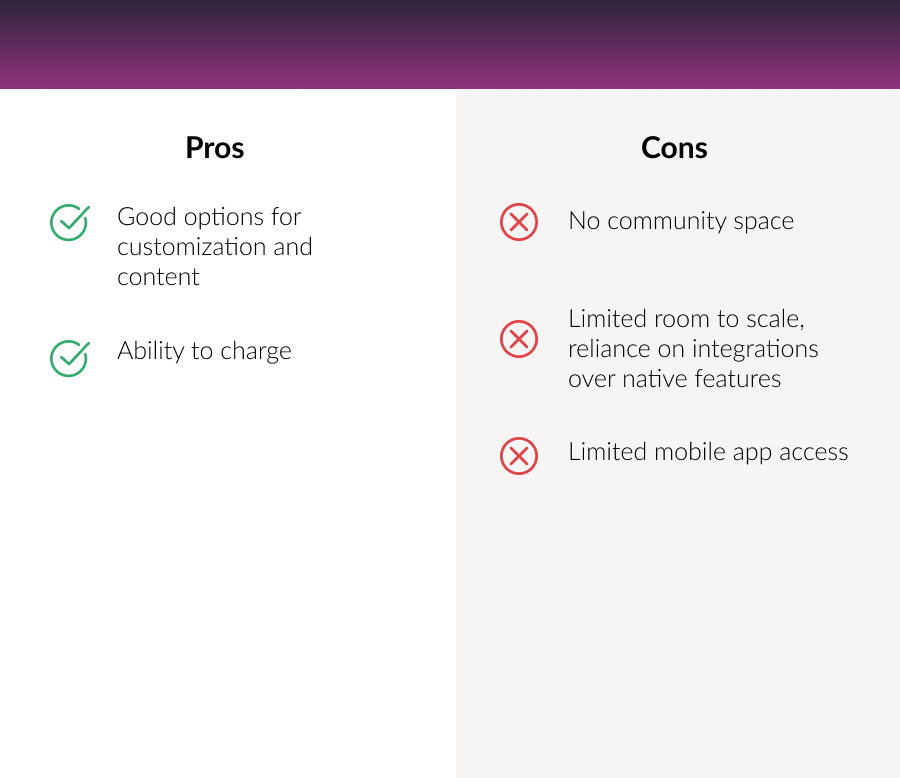Click the word 'content' in Pros list
This screenshot has height=778, width=900.
coord(158,277)
